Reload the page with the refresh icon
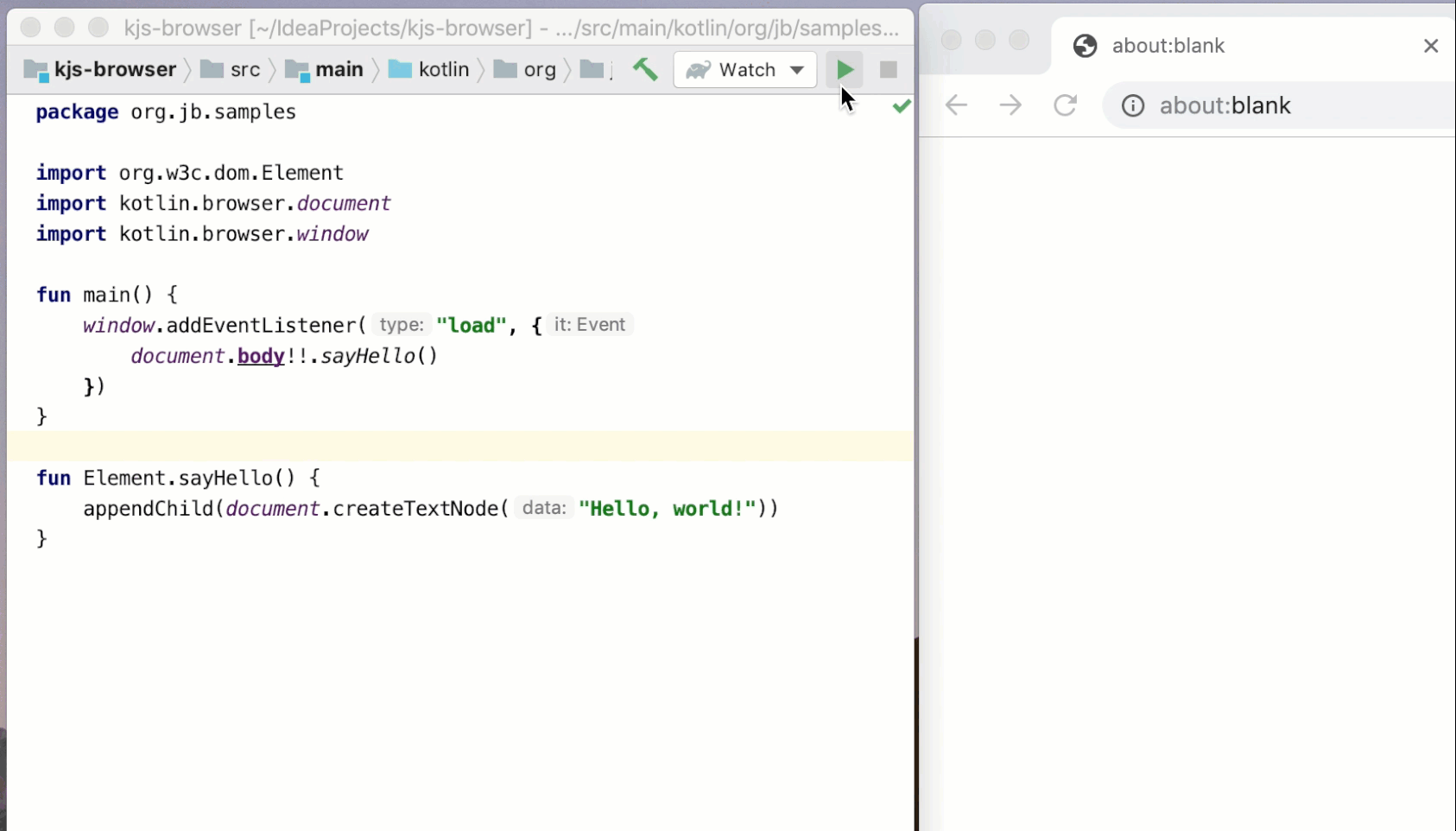Viewport: 1456px width, 831px height. coord(1065,105)
